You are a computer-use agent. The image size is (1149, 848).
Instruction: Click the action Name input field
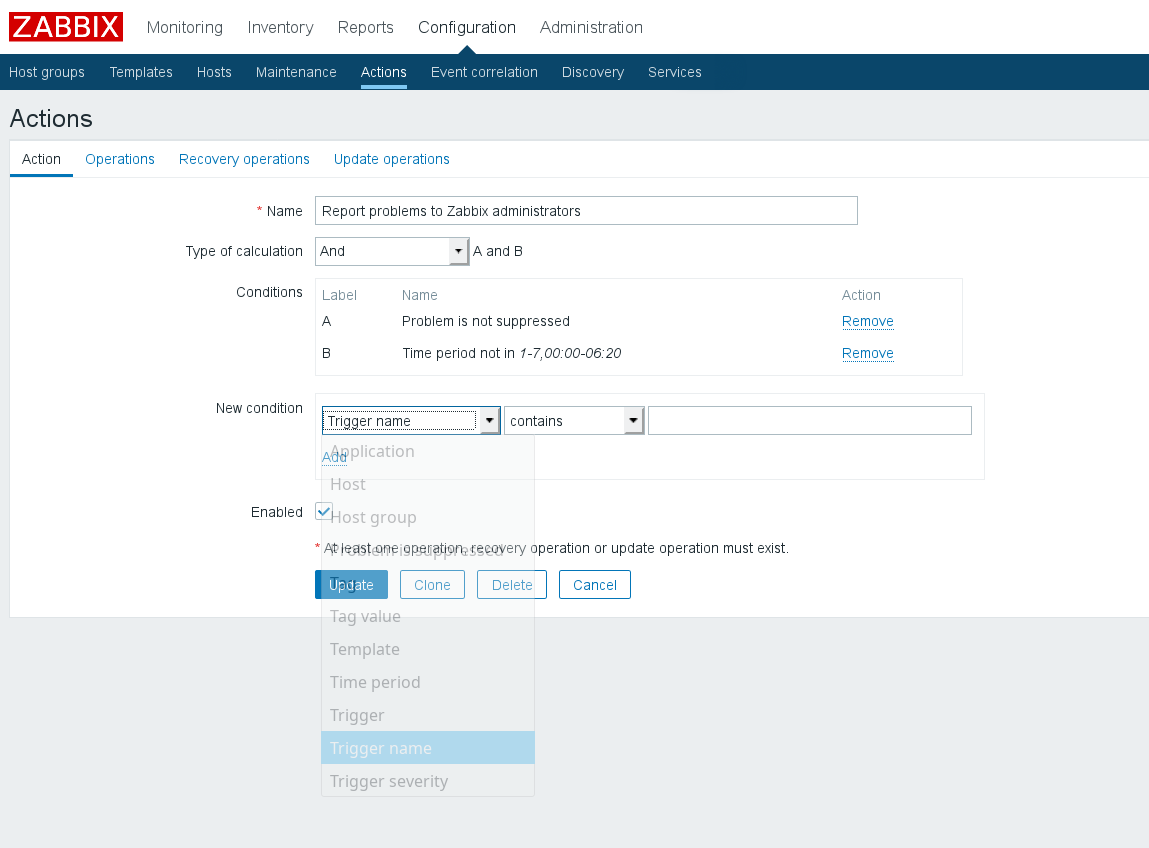586,211
